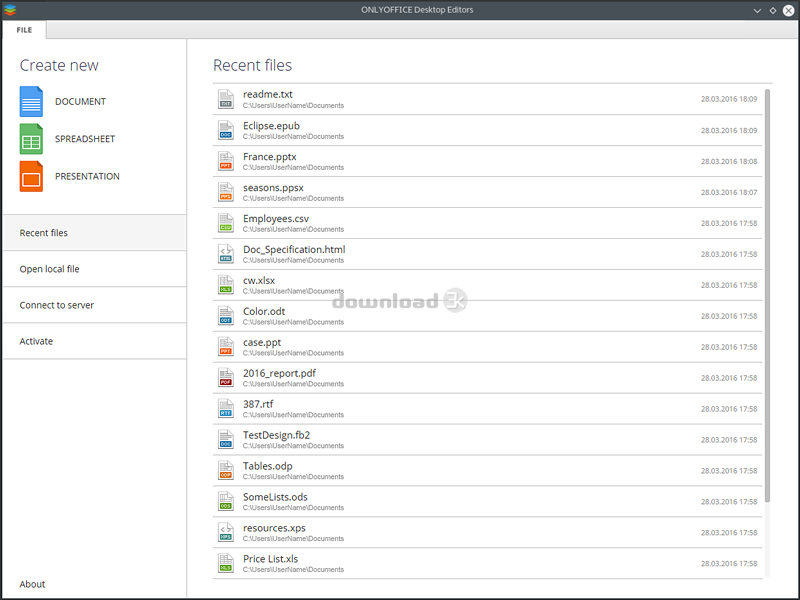Screen dimensions: 800x600
Task: Click the blue Document icon under Create new
Action: coord(31,102)
